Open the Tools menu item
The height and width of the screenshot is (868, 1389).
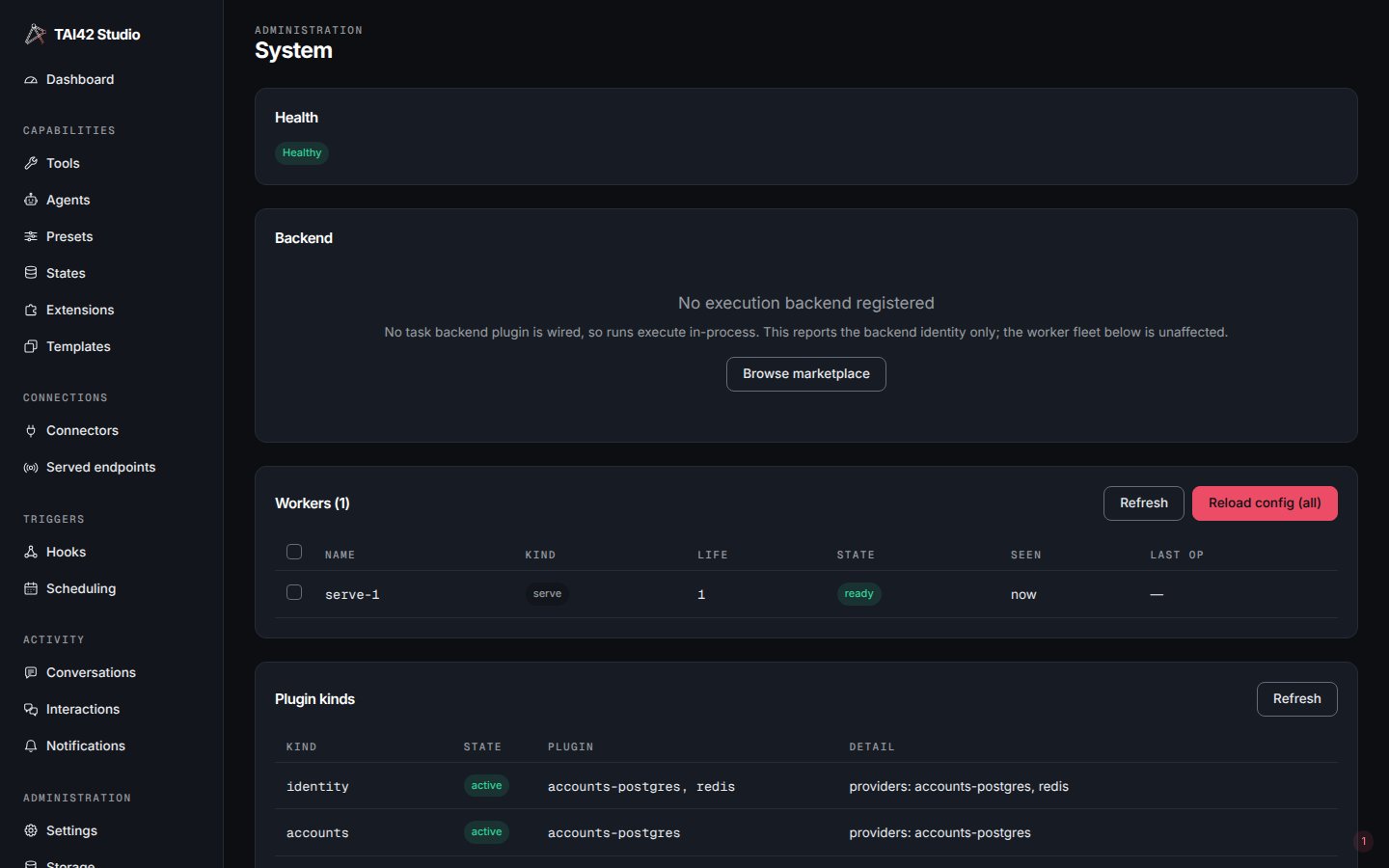111,164
